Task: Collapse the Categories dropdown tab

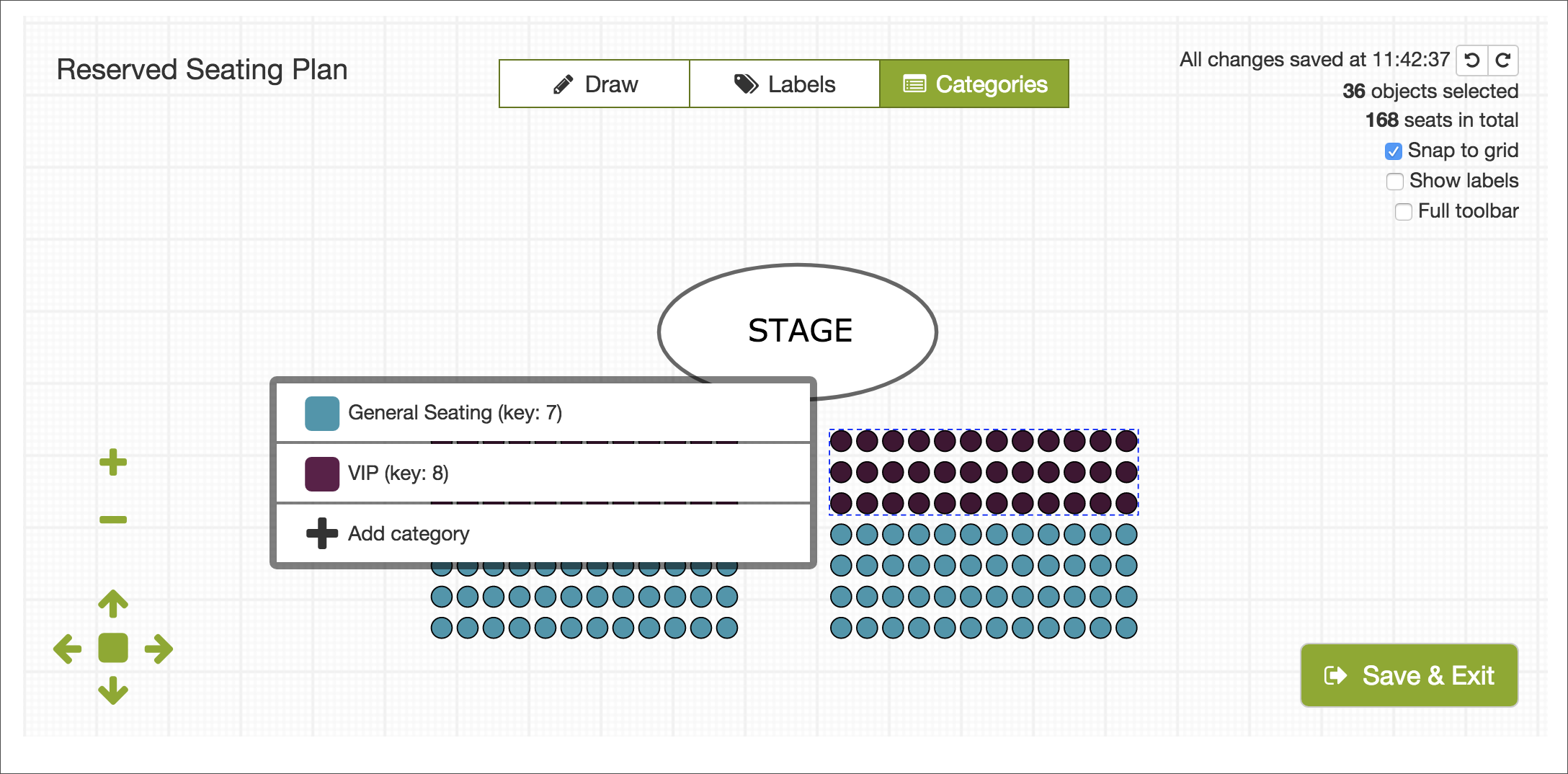Action: click(x=974, y=84)
